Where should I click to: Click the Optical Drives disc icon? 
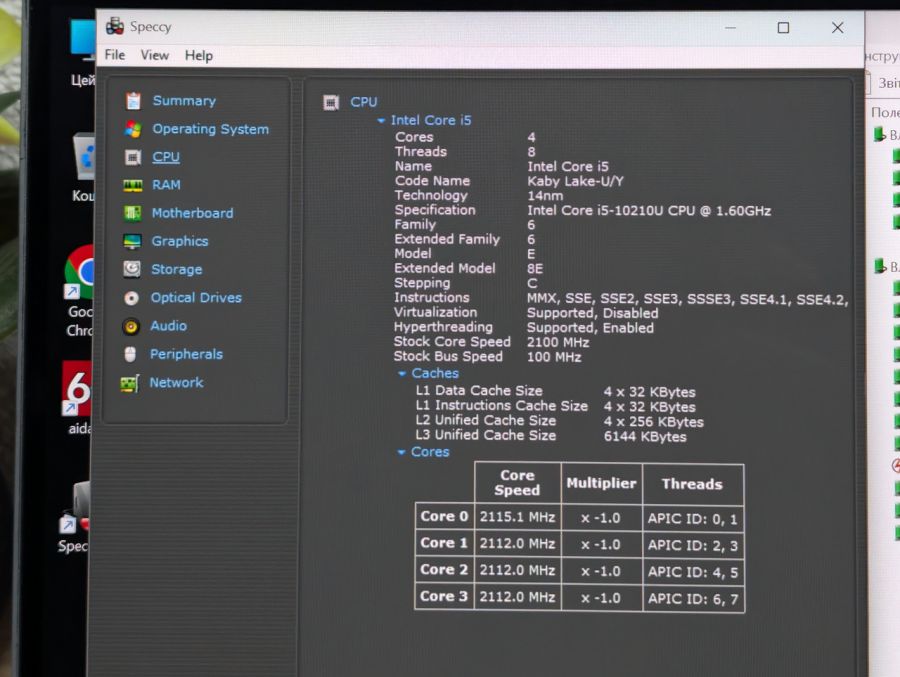131,298
